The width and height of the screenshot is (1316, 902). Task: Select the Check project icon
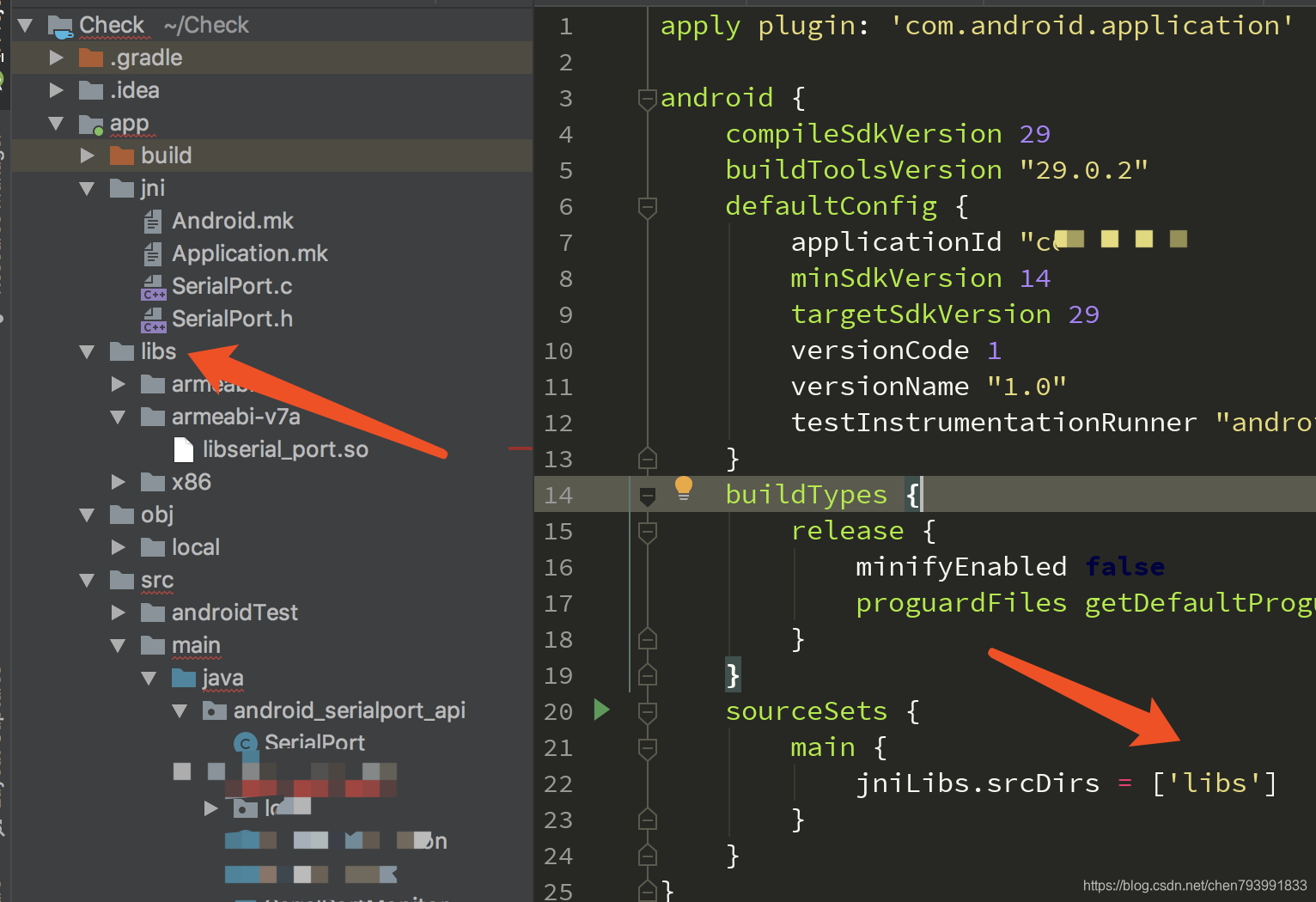tap(60, 27)
